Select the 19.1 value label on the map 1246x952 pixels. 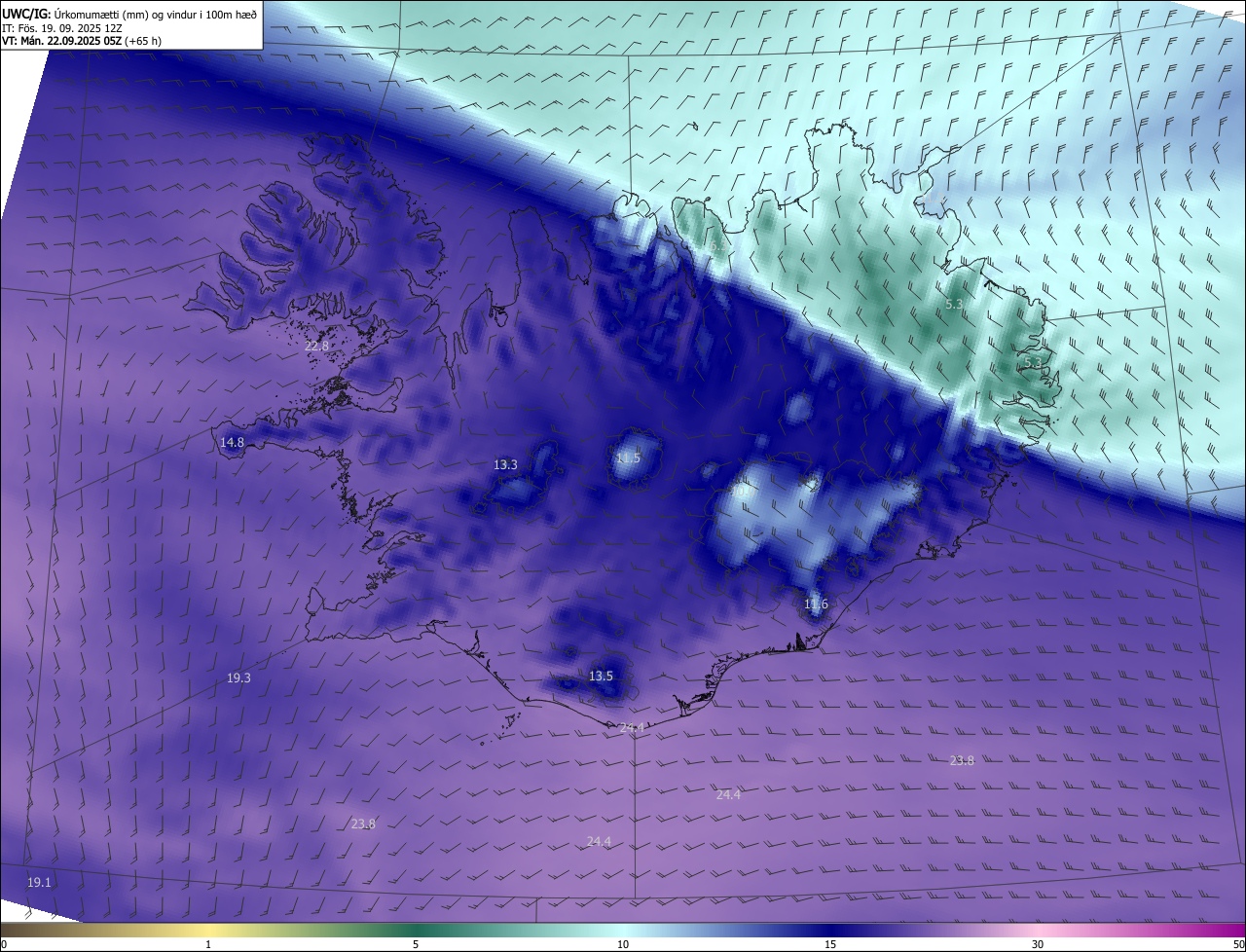pyautogui.click(x=39, y=882)
